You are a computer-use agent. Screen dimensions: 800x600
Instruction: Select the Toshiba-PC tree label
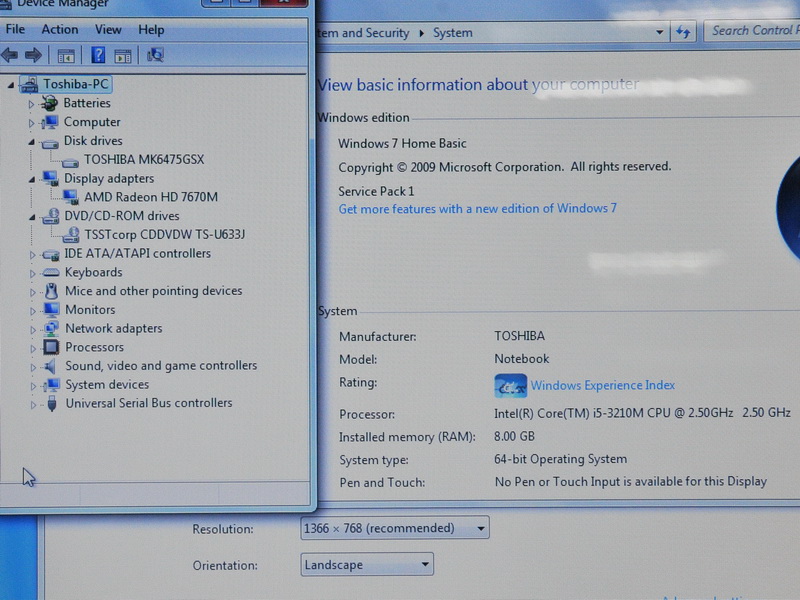76,84
